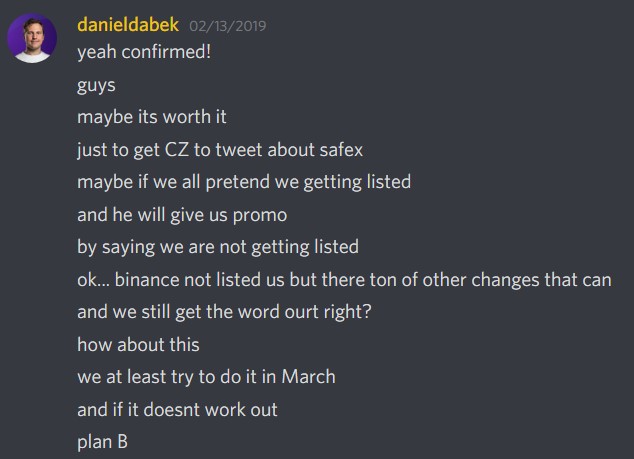This screenshot has height=459, width=634.
Task: Select 'by saying we are not getting listed'
Action: (218, 247)
